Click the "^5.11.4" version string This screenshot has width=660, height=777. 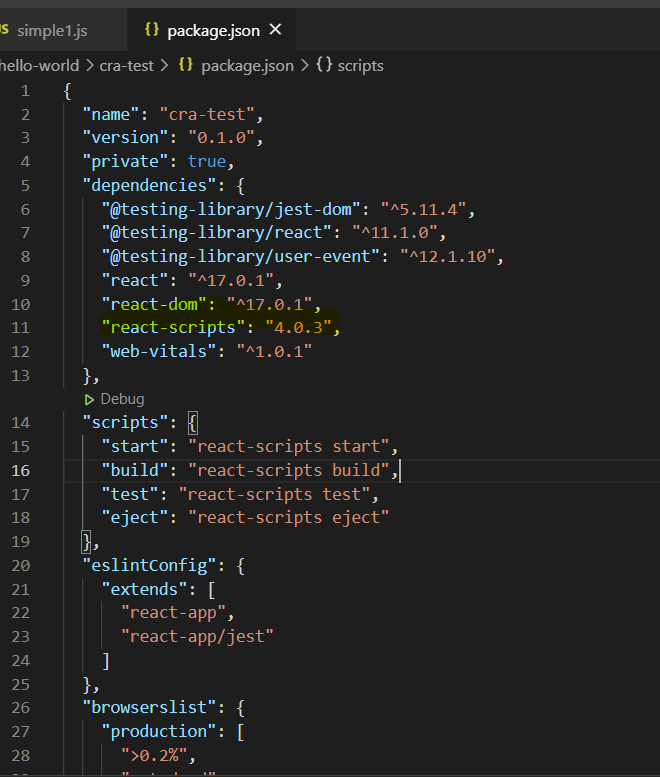coord(423,209)
